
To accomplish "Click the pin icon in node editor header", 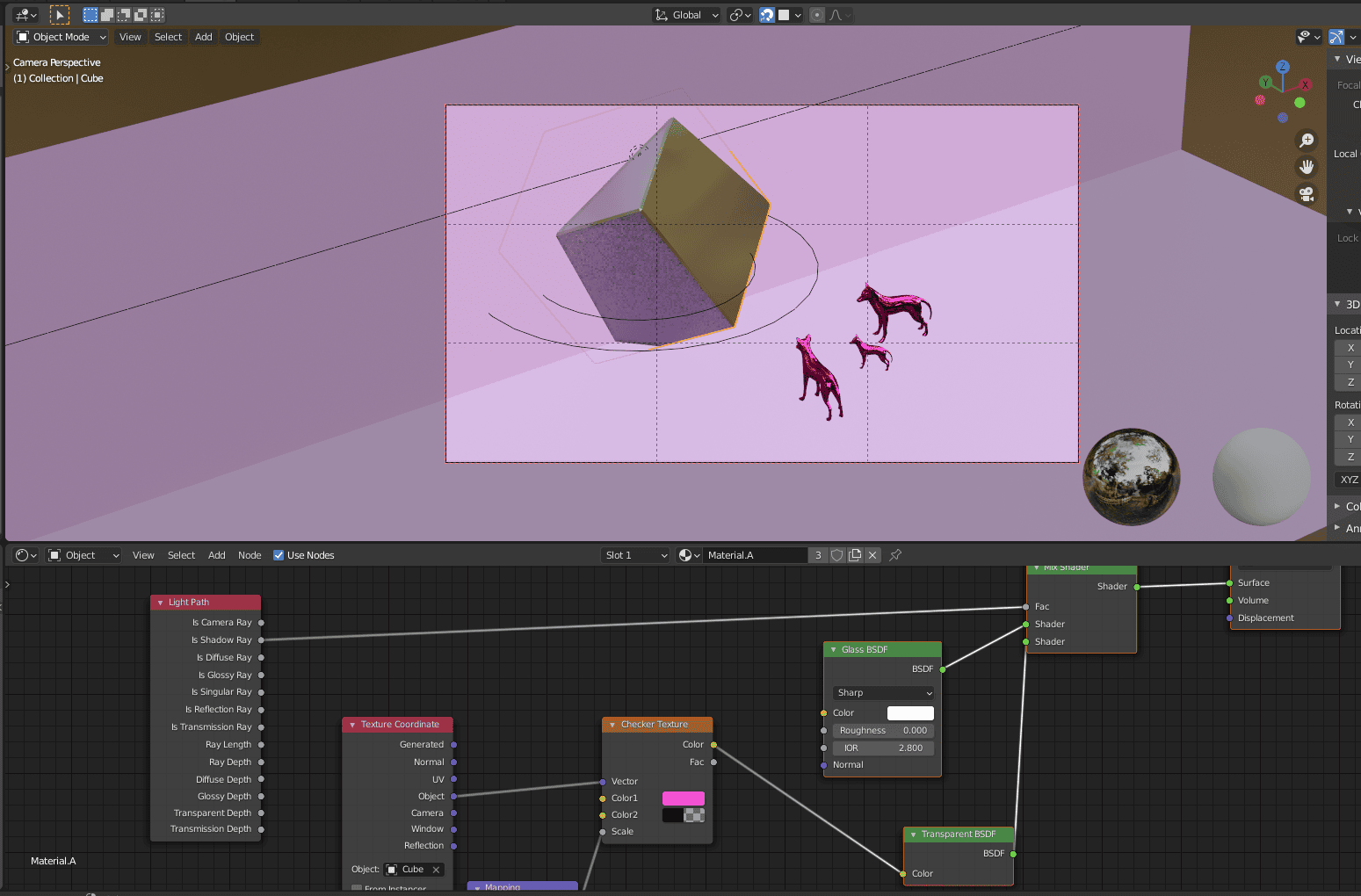I will pos(895,555).
